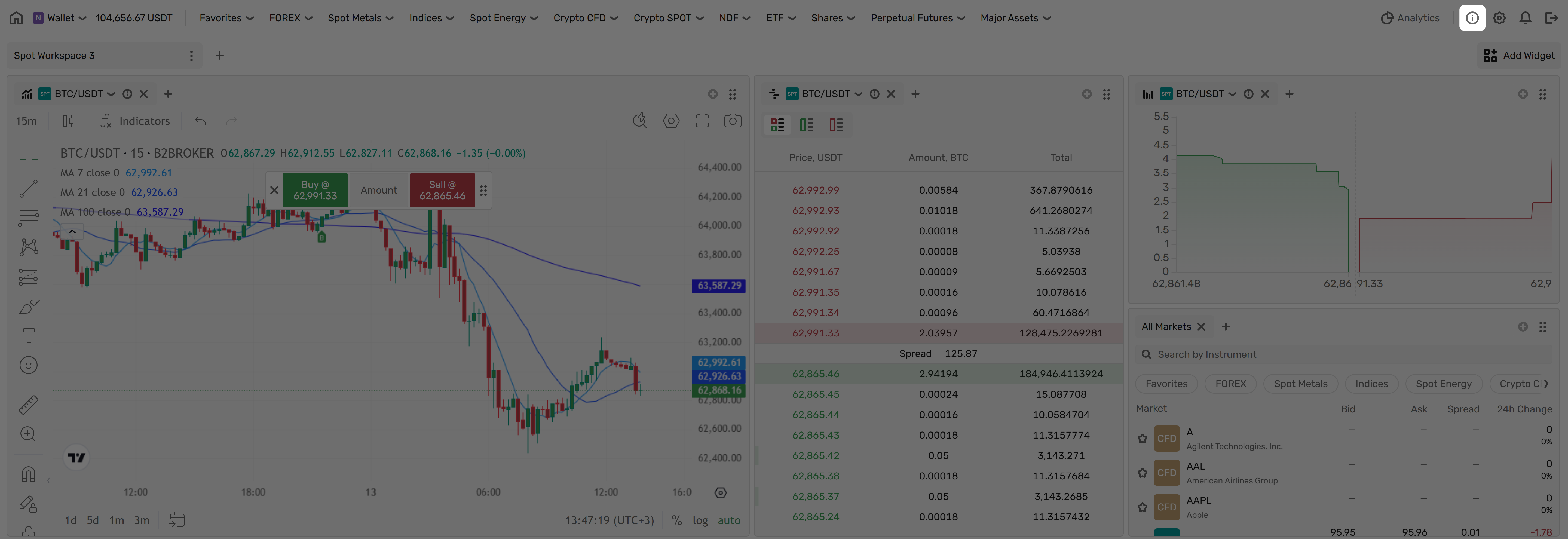The height and width of the screenshot is (539, 1568).
Task: Open the emoji icons tool
Action: [28, 365]
